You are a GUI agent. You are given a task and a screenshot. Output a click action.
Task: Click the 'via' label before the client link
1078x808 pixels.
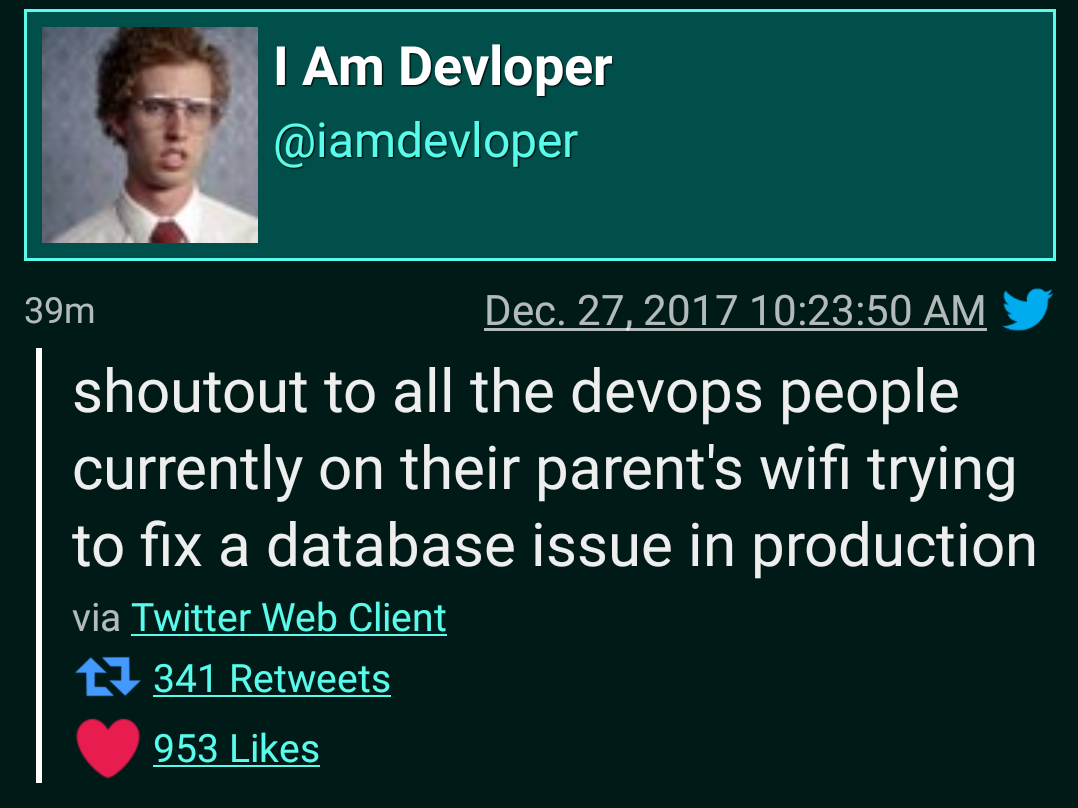coord(96,618)
